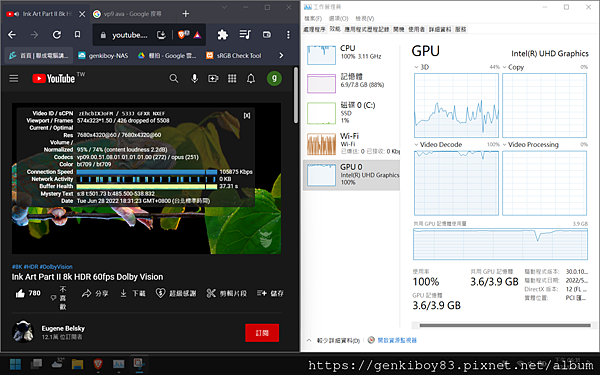
Task: Switch to Task Manager's last tab (Services)
Action: (461, 29)
